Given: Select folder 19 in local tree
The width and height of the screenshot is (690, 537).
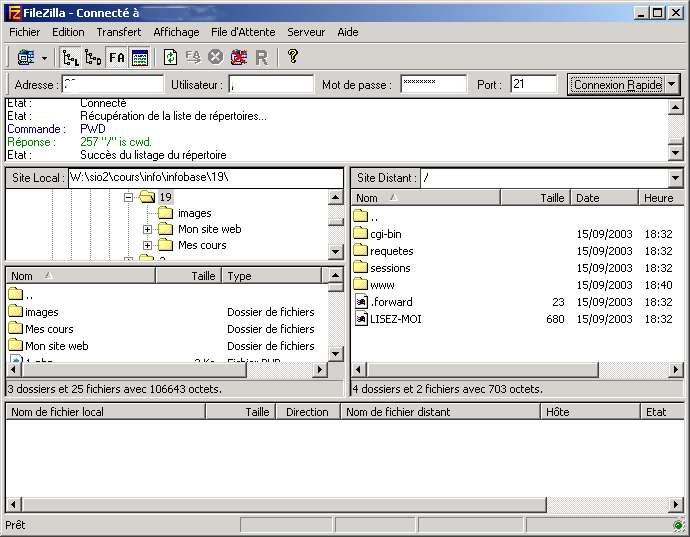Looking at the screenshot, I should [x=165, y=197].
